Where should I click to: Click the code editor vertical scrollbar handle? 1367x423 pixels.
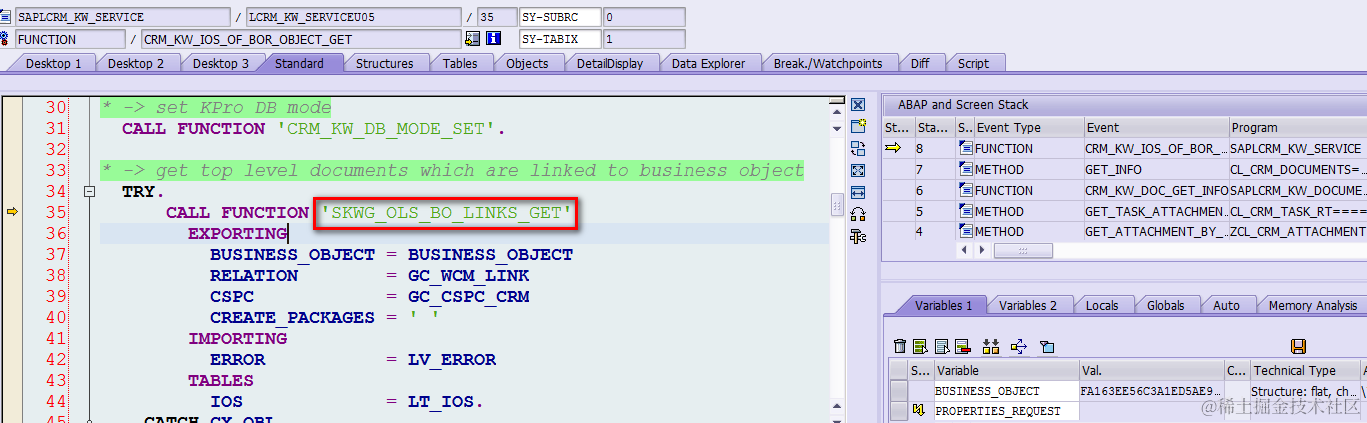(x=836, y=204)
